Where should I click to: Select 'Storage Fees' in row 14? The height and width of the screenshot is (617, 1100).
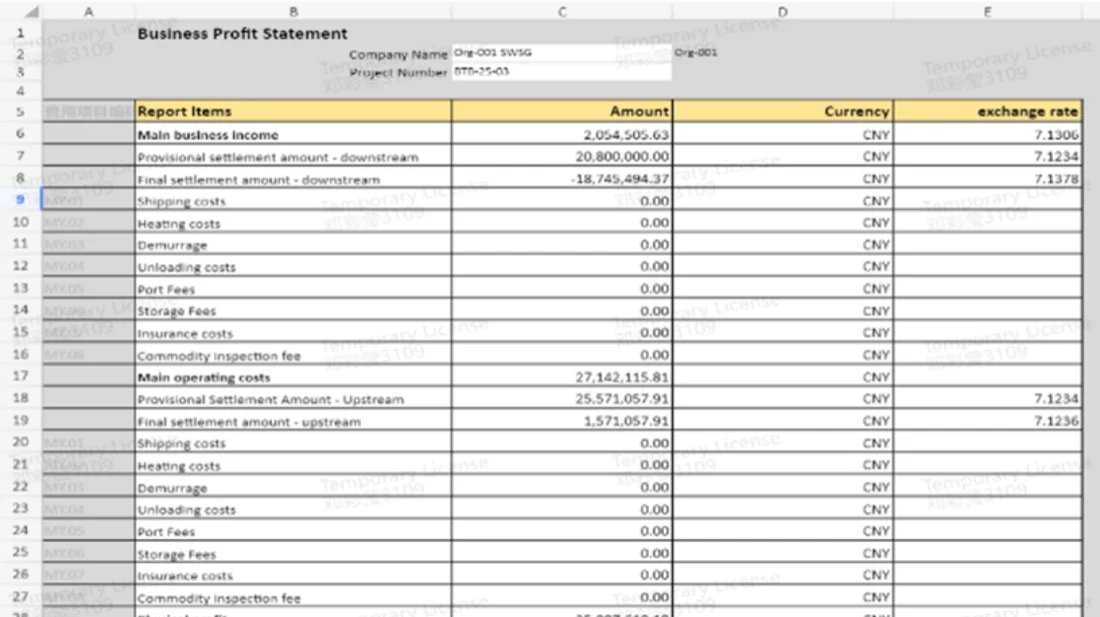(293, 311)
